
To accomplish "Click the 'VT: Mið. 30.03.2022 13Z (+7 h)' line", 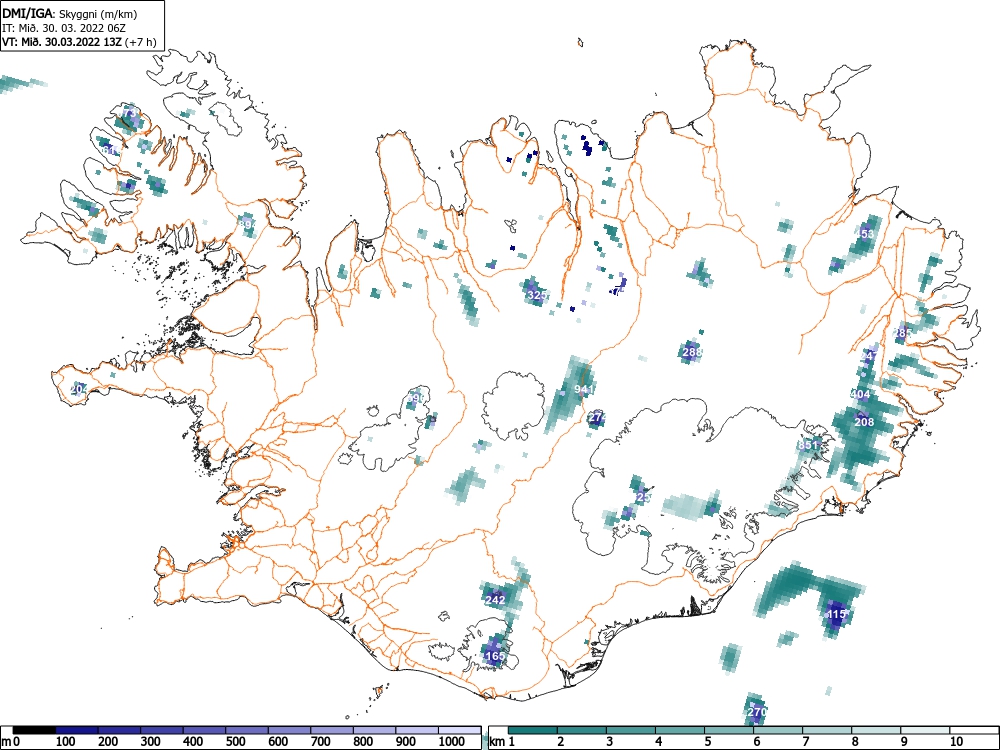I will pos(79,42).
